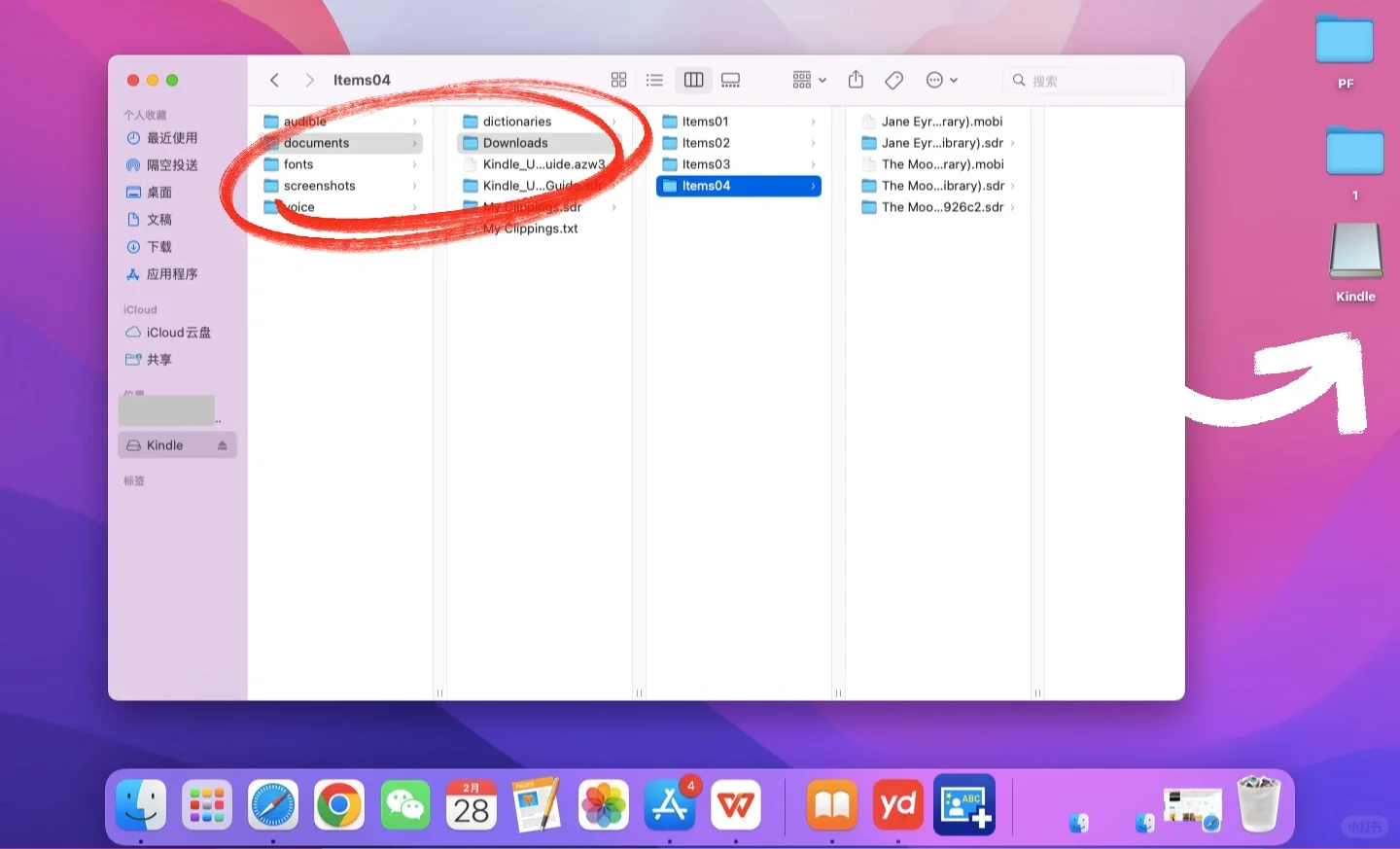Open the Trash in the Dock
The height and width of the screenshot is (849, 1400).
click(1259, 804)
